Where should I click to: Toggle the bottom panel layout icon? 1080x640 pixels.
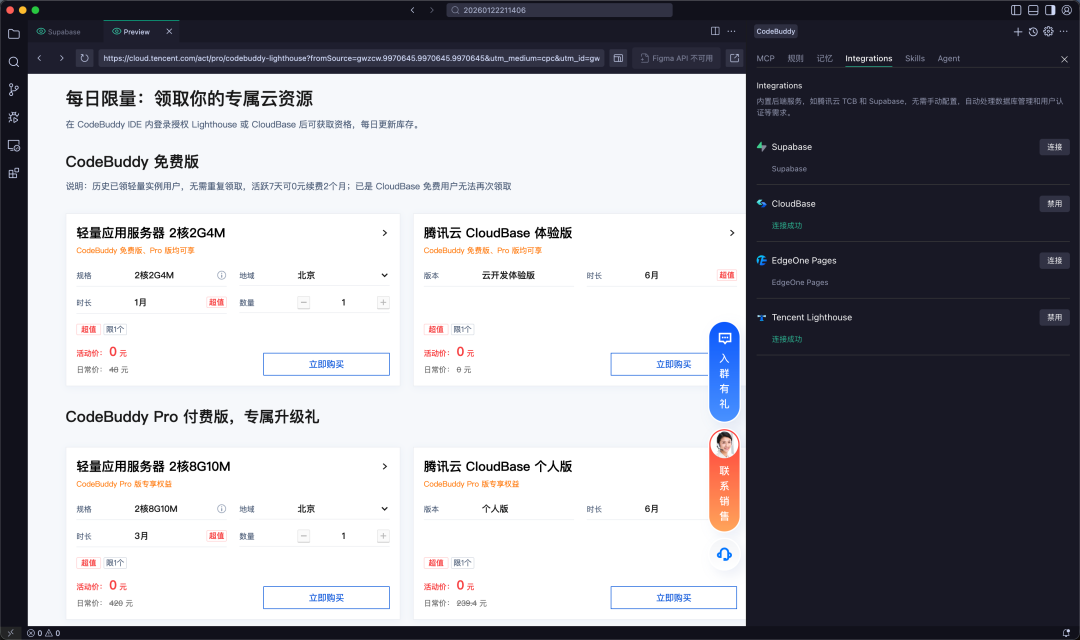(1031, 9)
